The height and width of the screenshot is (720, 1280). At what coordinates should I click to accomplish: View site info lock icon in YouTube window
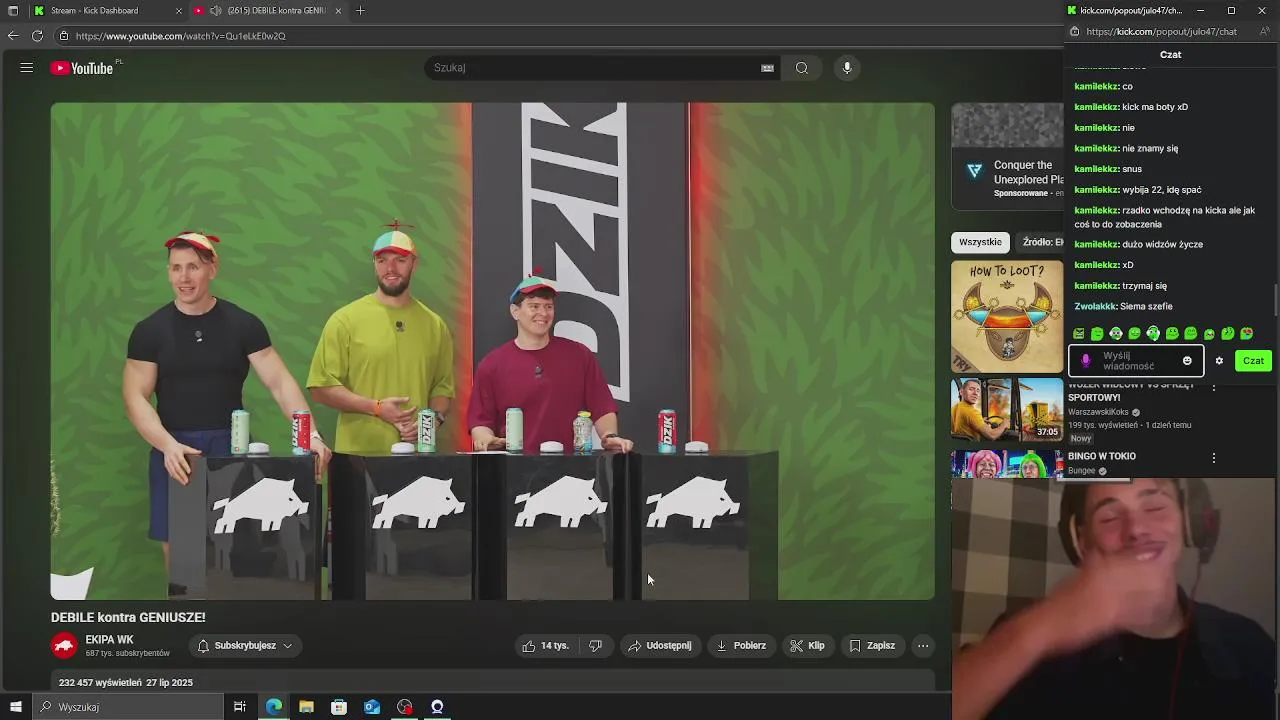(64, 36)
